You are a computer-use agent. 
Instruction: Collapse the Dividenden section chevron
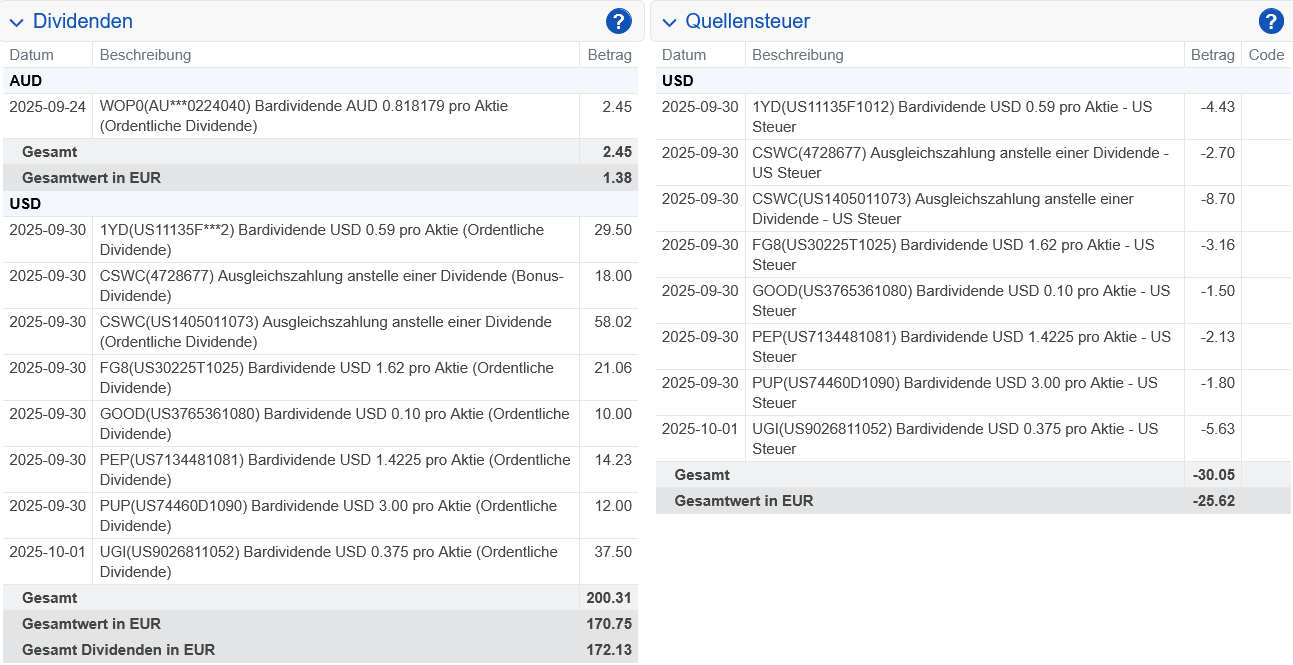[x=16, y=22]
